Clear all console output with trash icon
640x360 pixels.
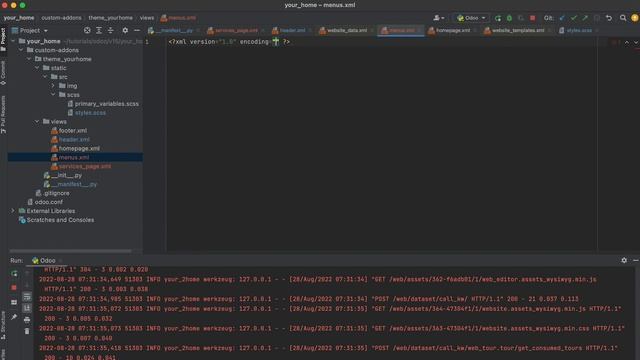[x=27, y=331]
